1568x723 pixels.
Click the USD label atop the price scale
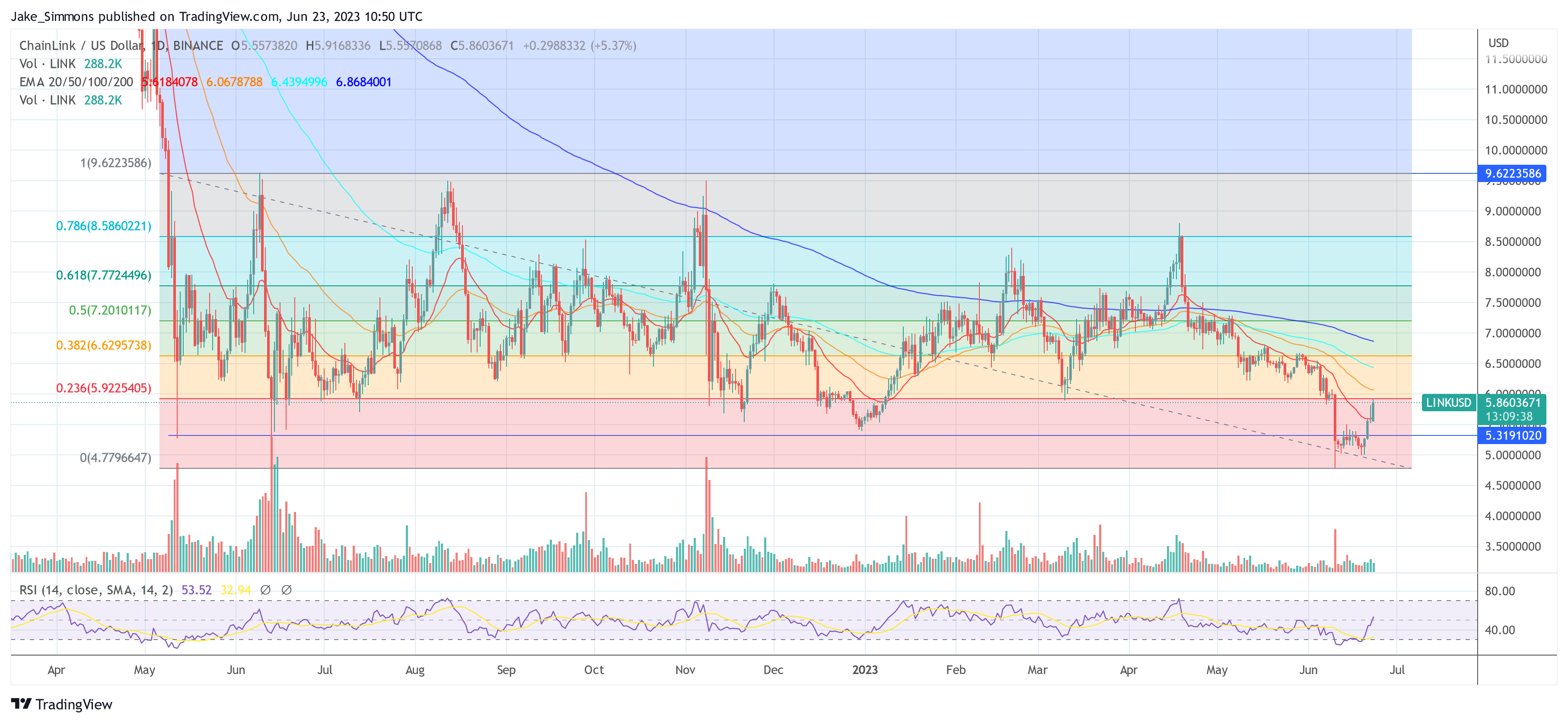pos(1499,43)
